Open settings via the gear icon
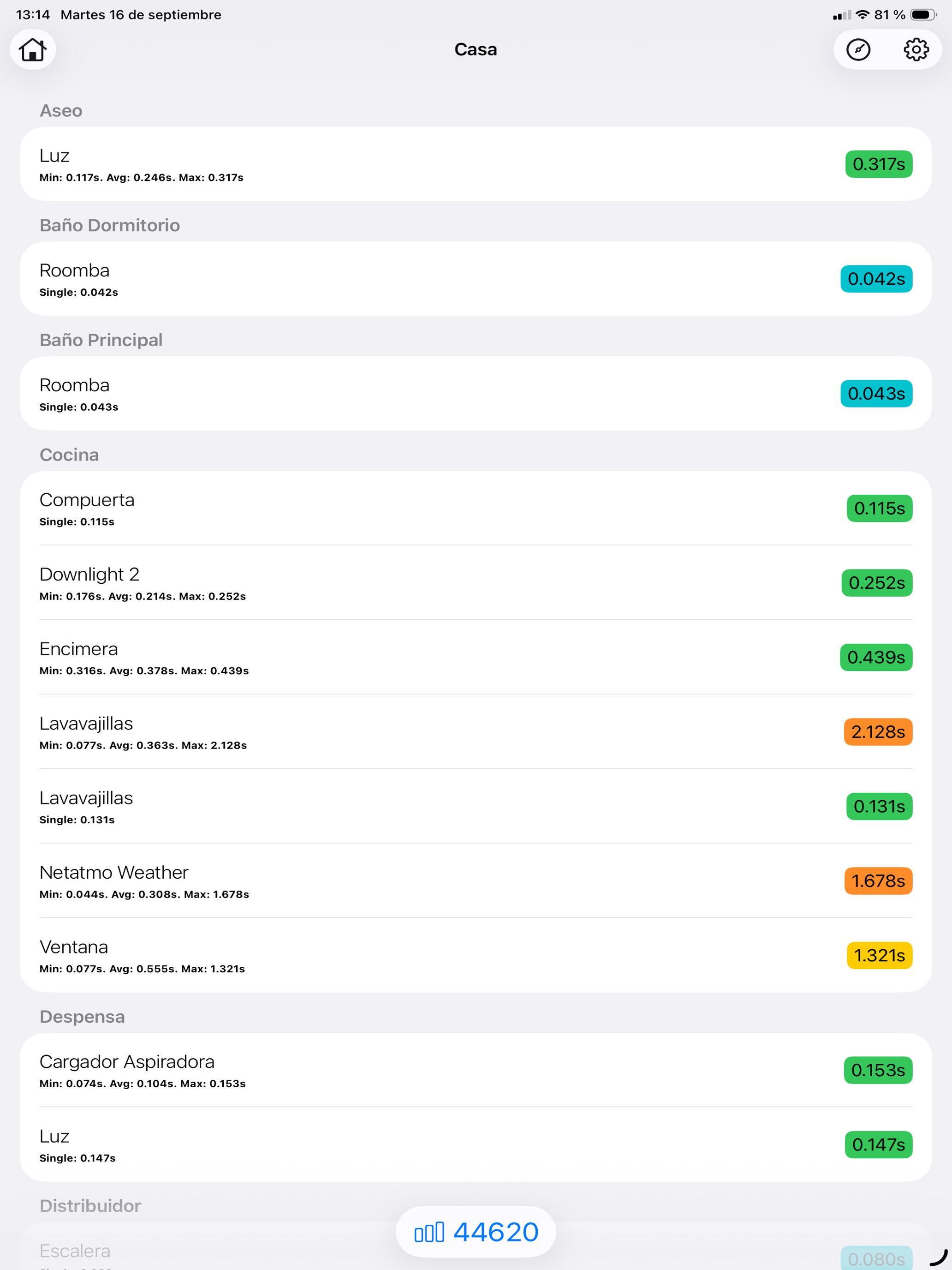 pyautogui.click(x=916, y=49)
